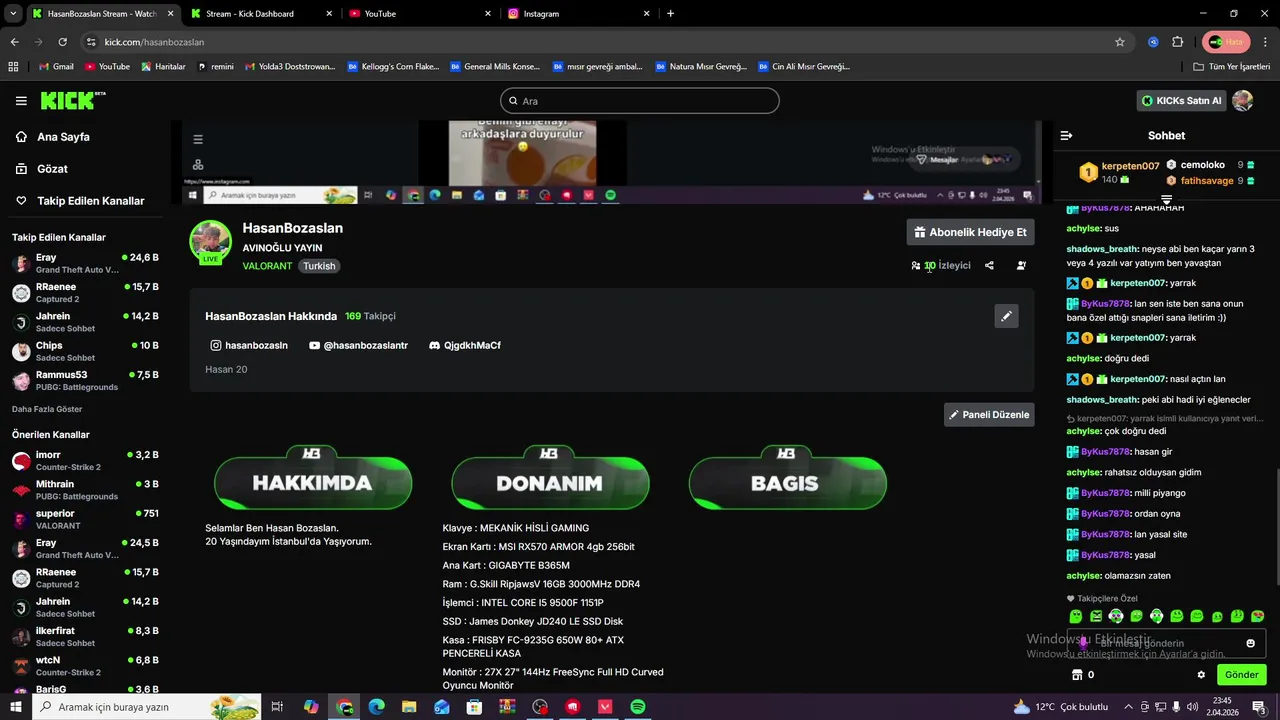Open the @hasanbozaslantr YouTube link
Viewport: 1280px width, 720px height.
tap(359, 345)
